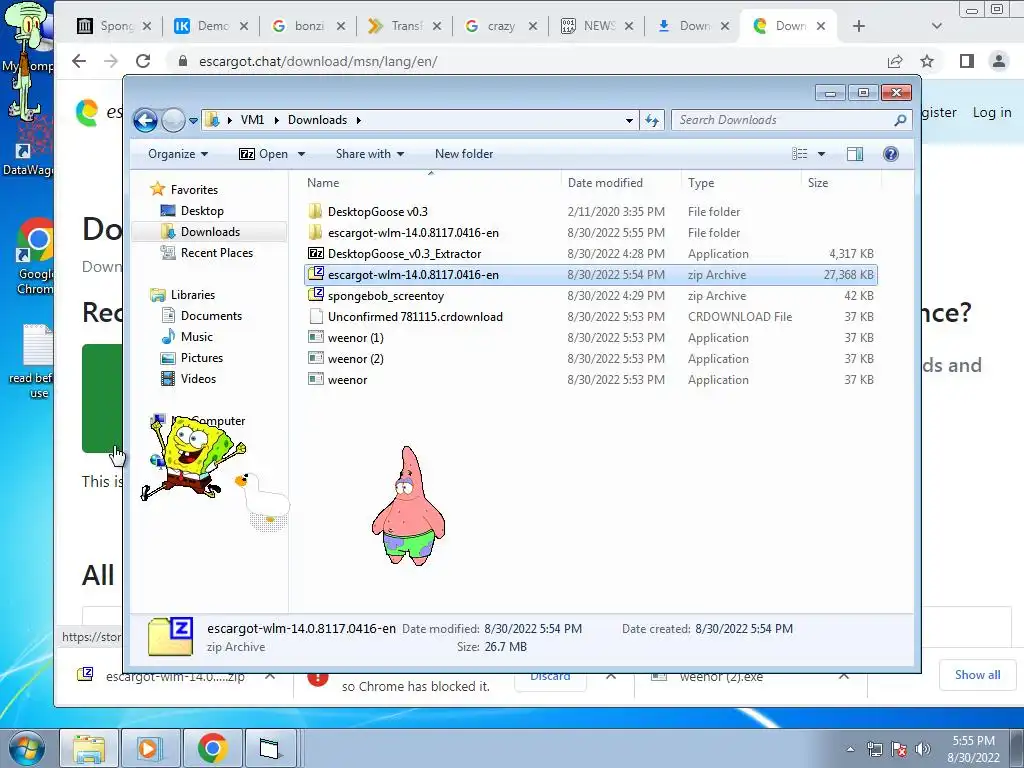Click Chrome address bar URL
1024x768 pixels.
[x=318, y=61]
